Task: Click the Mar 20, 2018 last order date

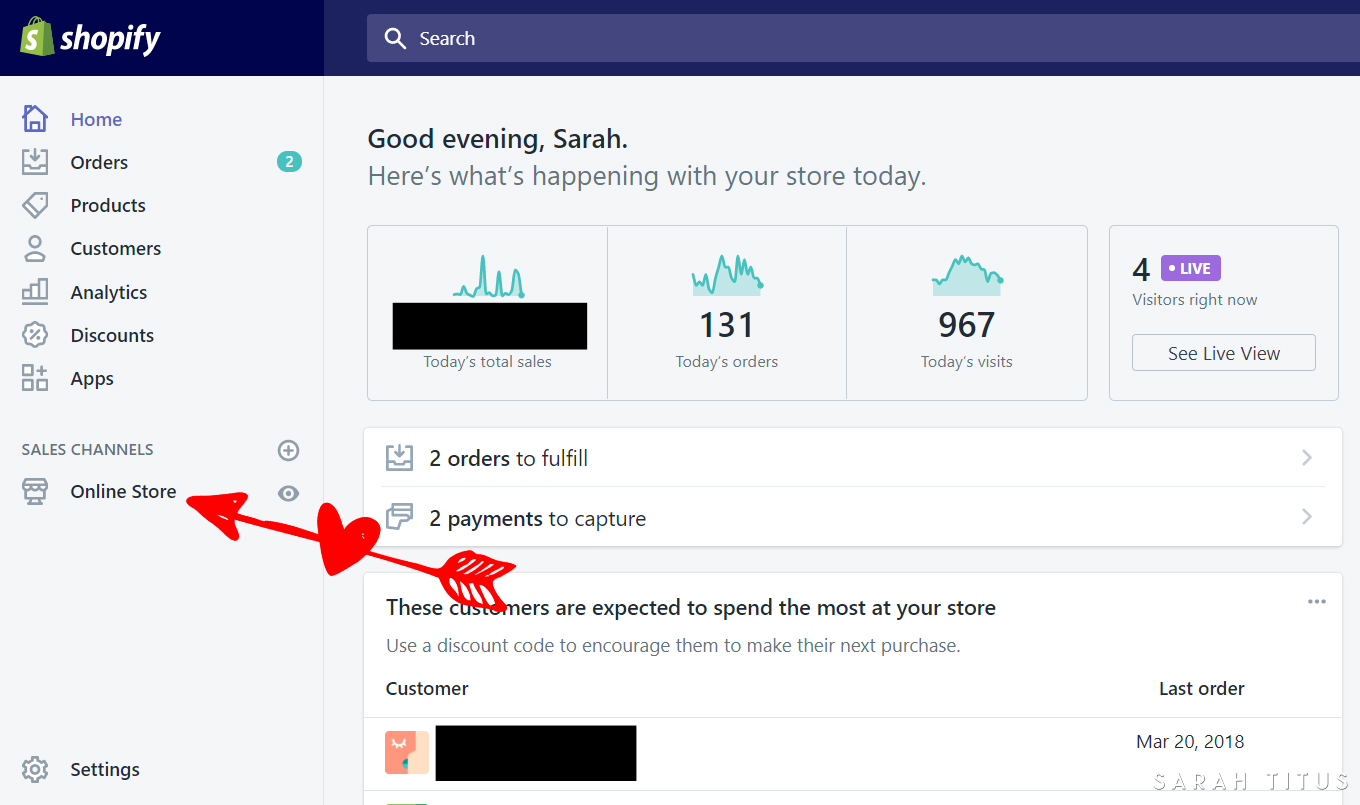Action: pos(1190,742)
